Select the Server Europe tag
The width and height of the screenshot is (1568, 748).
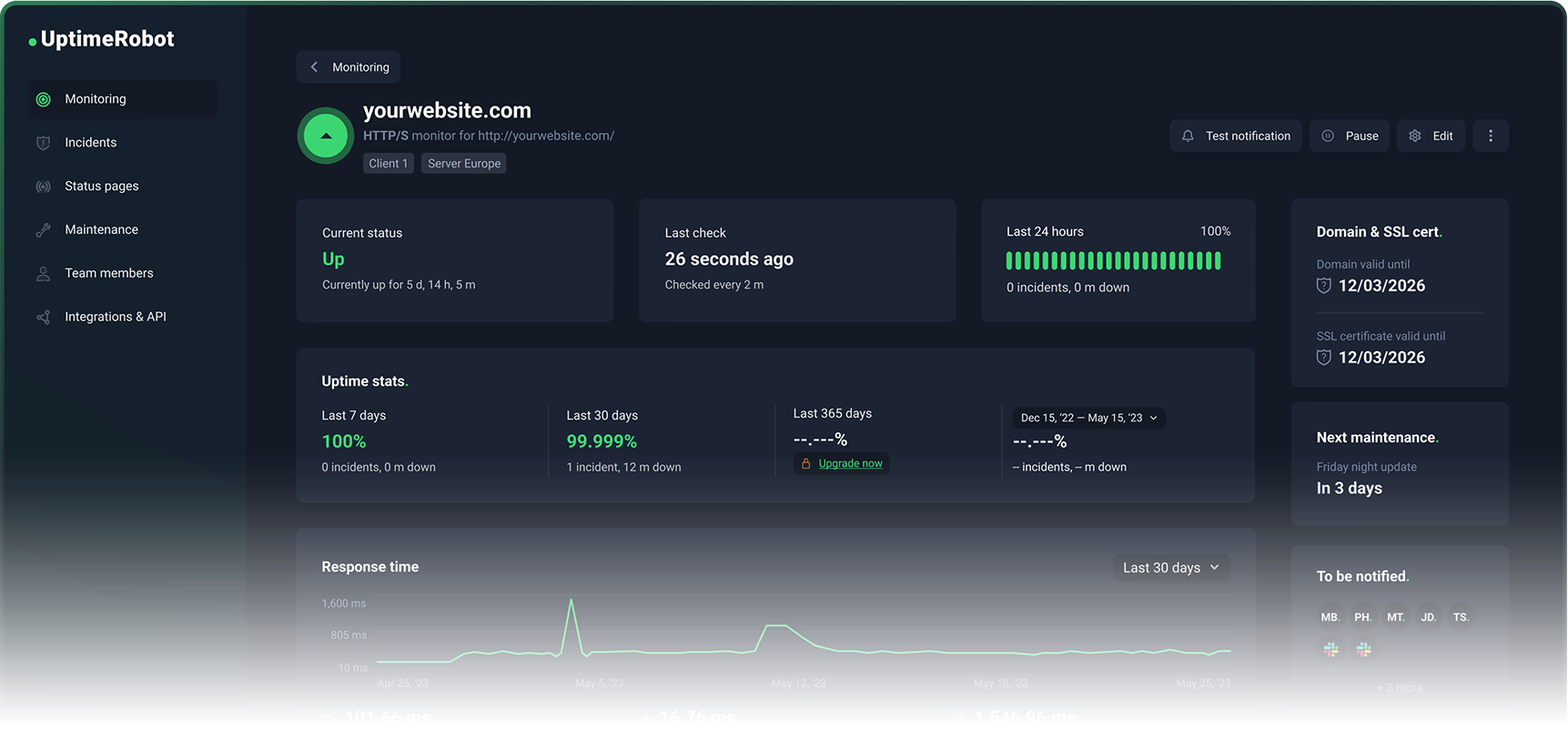464,164
